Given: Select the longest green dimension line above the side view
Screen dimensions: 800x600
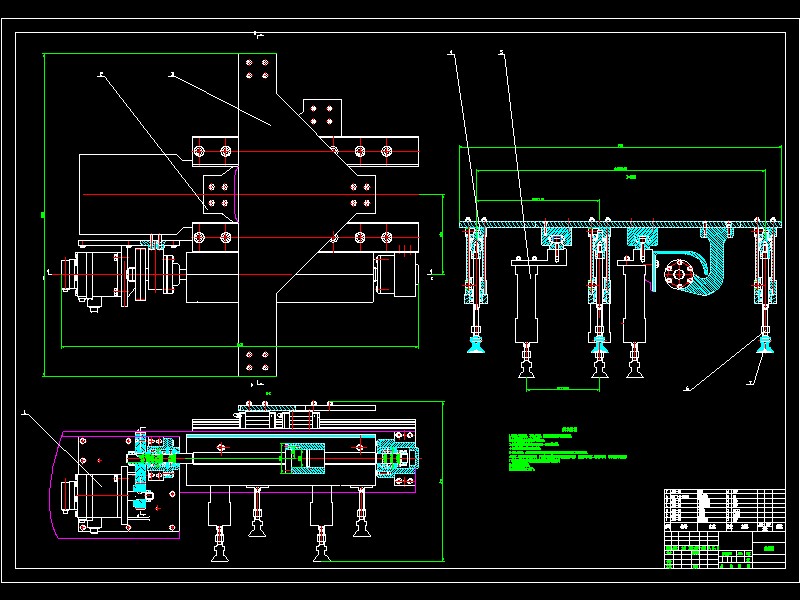Looking at the screenshot, I should (620, 147).
